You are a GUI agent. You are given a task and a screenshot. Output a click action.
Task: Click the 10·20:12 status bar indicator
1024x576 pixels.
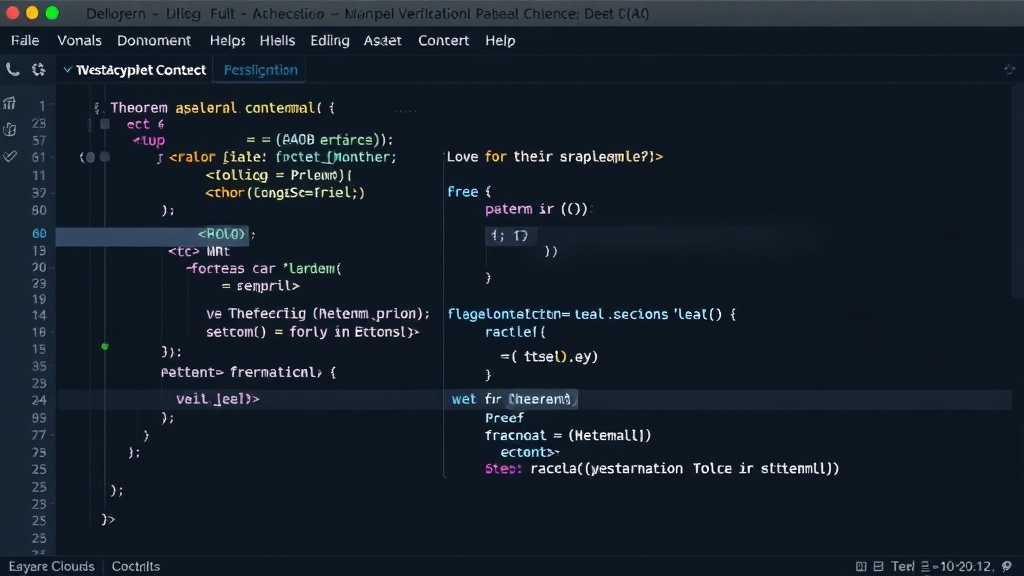coord(965,566)
